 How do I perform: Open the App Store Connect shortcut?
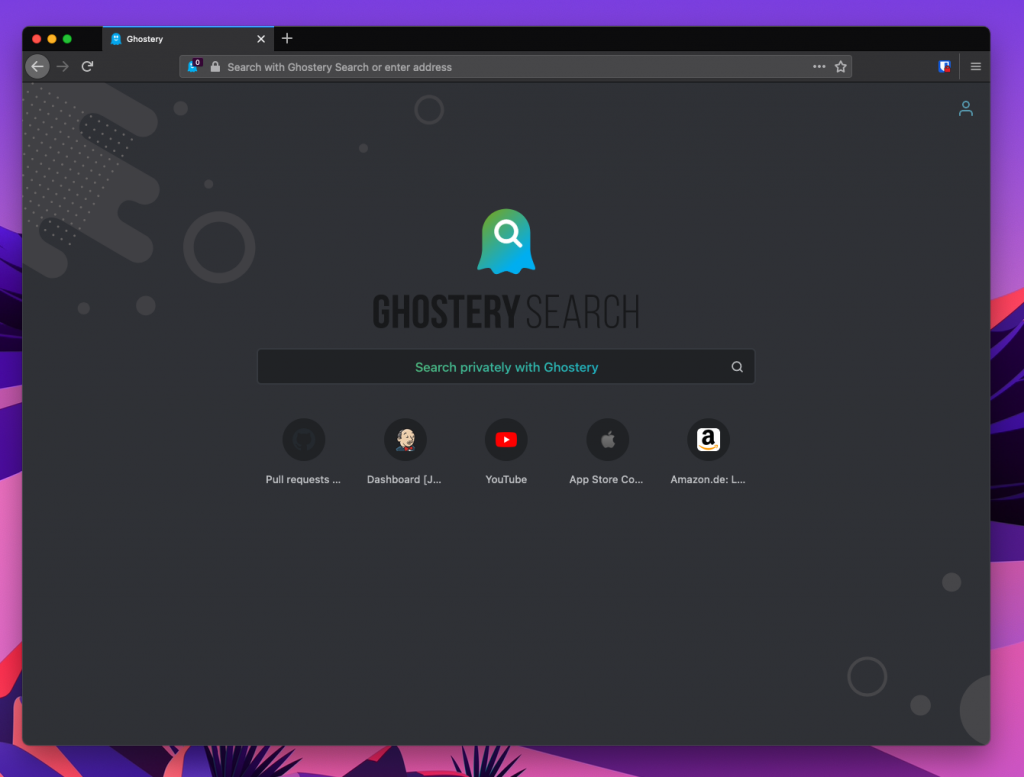point(607,439)
